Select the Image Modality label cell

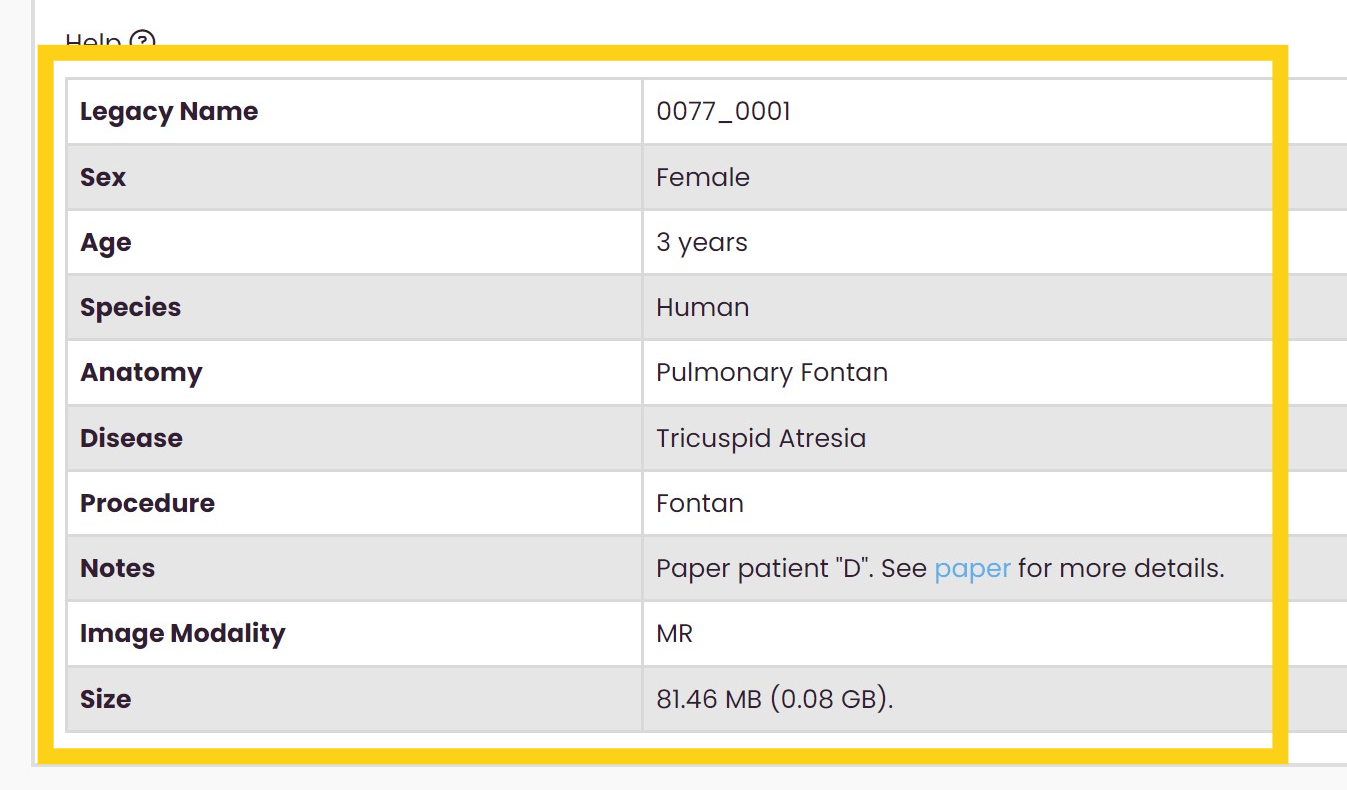tap(182, 634)
